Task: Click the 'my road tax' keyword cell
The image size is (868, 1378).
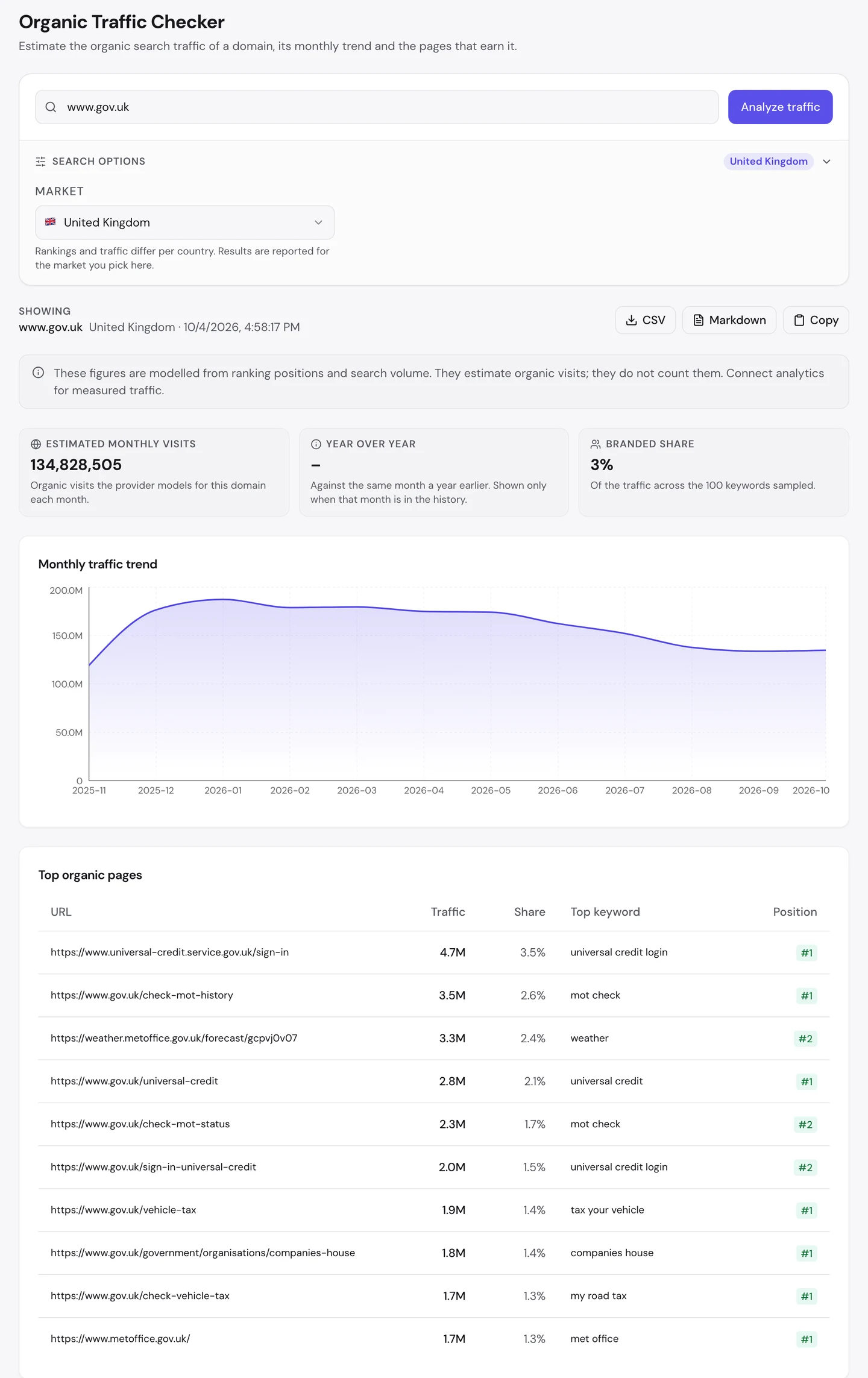Action: 599,1296
